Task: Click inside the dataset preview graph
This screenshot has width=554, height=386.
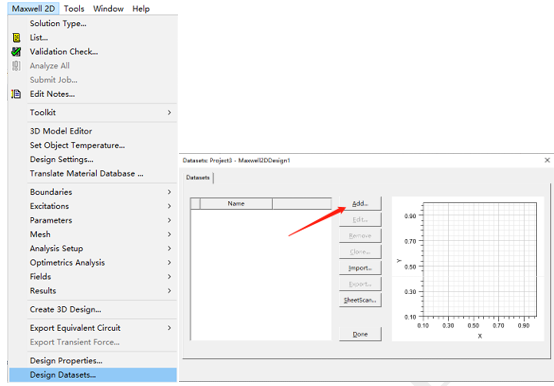Action: 480,259
